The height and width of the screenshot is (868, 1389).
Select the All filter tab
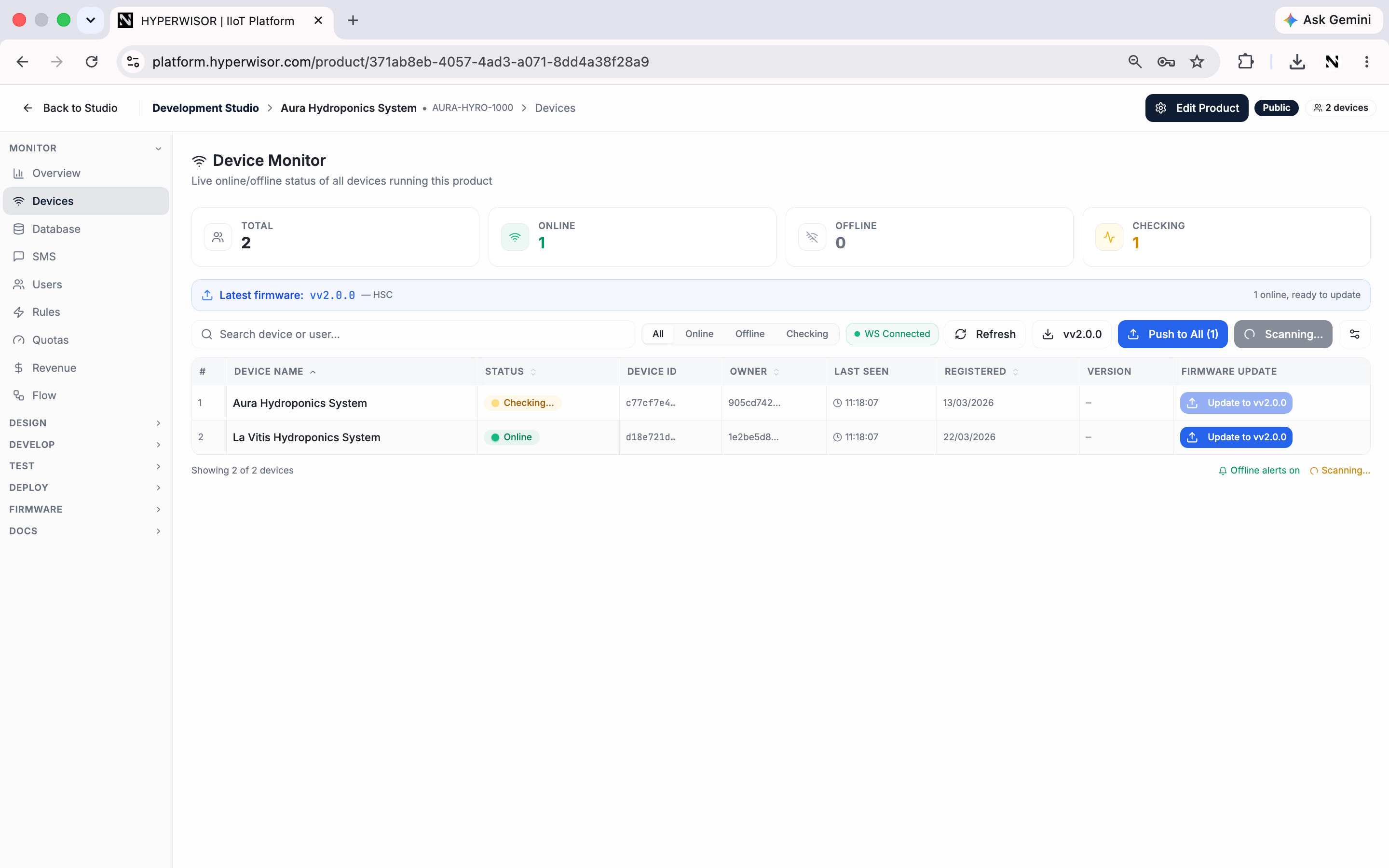pyautogui.click(x=658, y=334)
